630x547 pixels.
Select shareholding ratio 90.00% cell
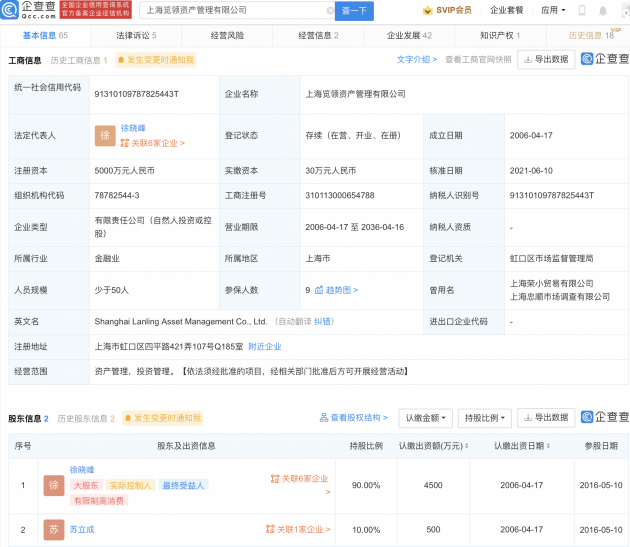pyautogui.click(x=366, y=486)
